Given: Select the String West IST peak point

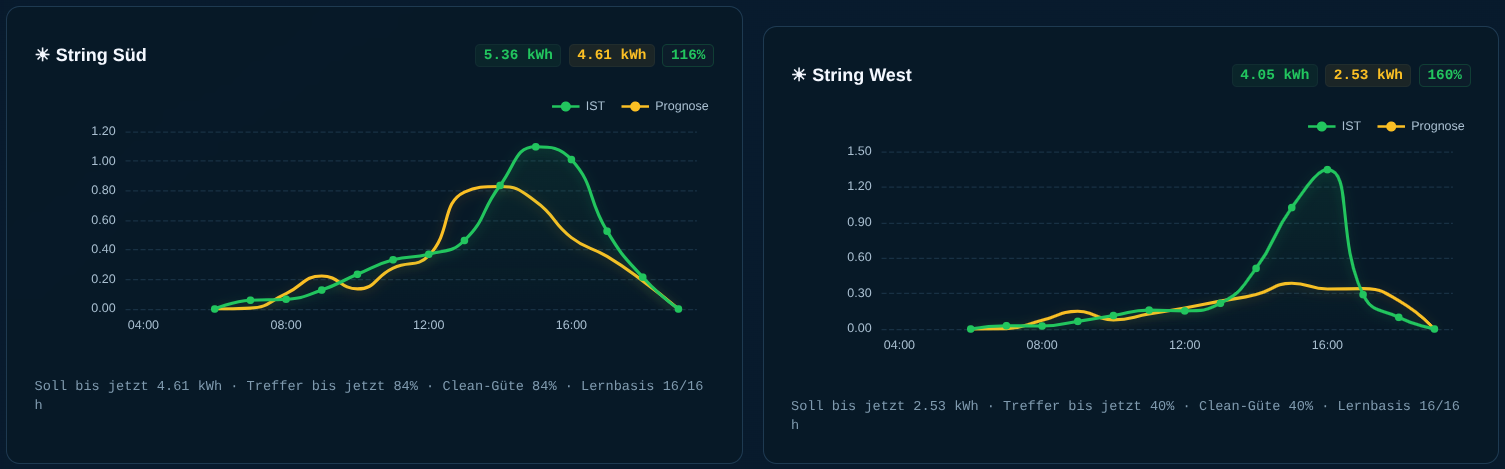Looking at the screenshot, I should [x=1327, y=170].
